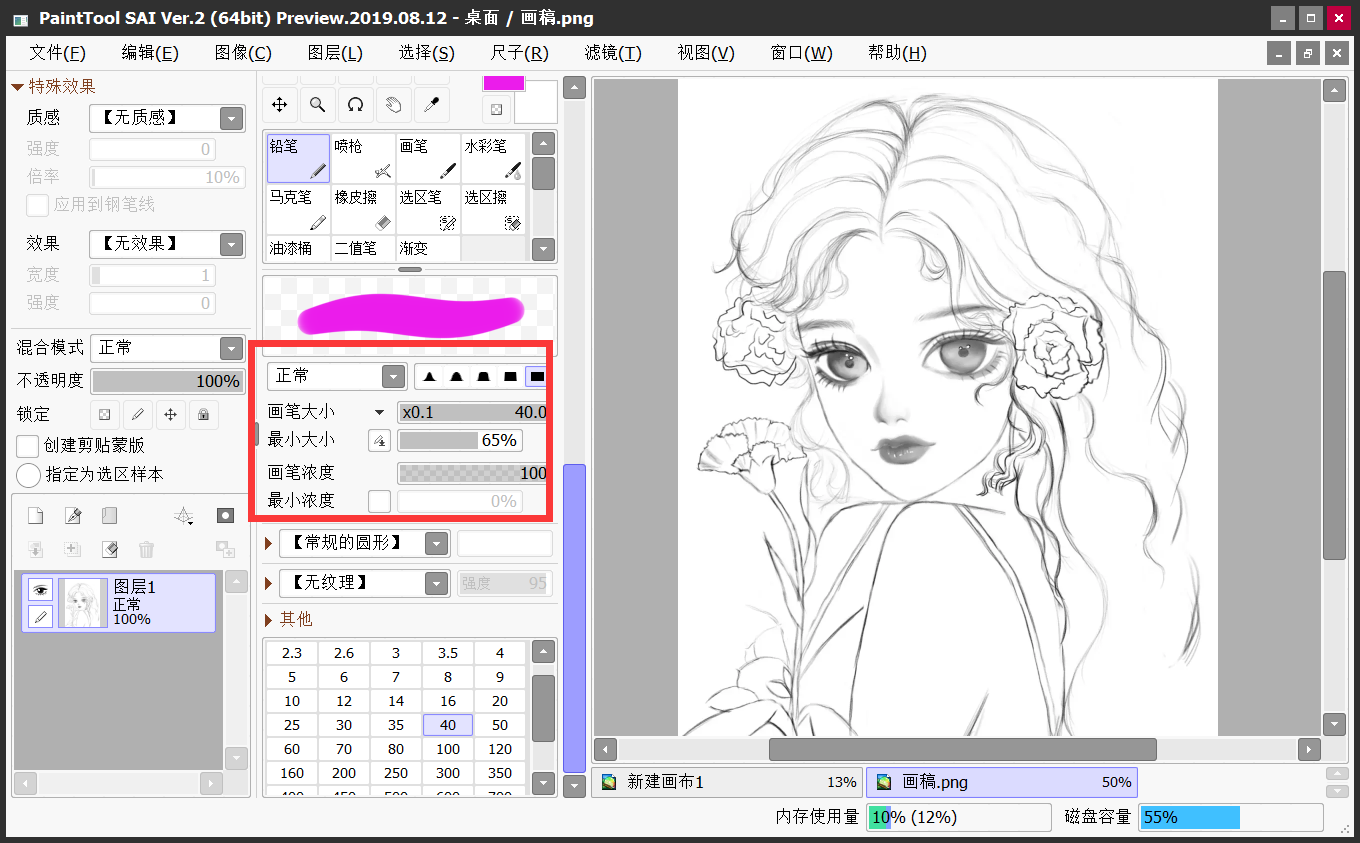The height and width of the screenshot is (843, 1360).
Task: Open the brush mode 正常 dropdown
Action: (x=393, y=377)
